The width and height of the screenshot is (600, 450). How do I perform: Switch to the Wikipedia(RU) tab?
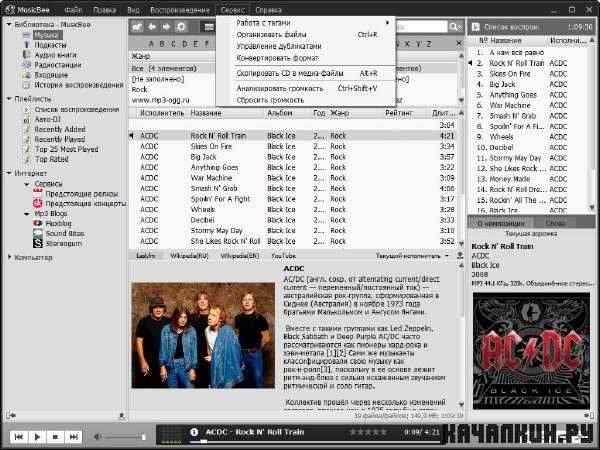[x=189, y=256]
